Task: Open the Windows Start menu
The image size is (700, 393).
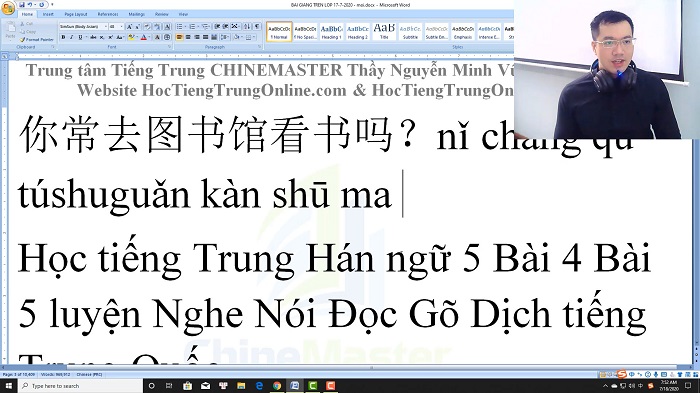Action: tap(8, 386)
